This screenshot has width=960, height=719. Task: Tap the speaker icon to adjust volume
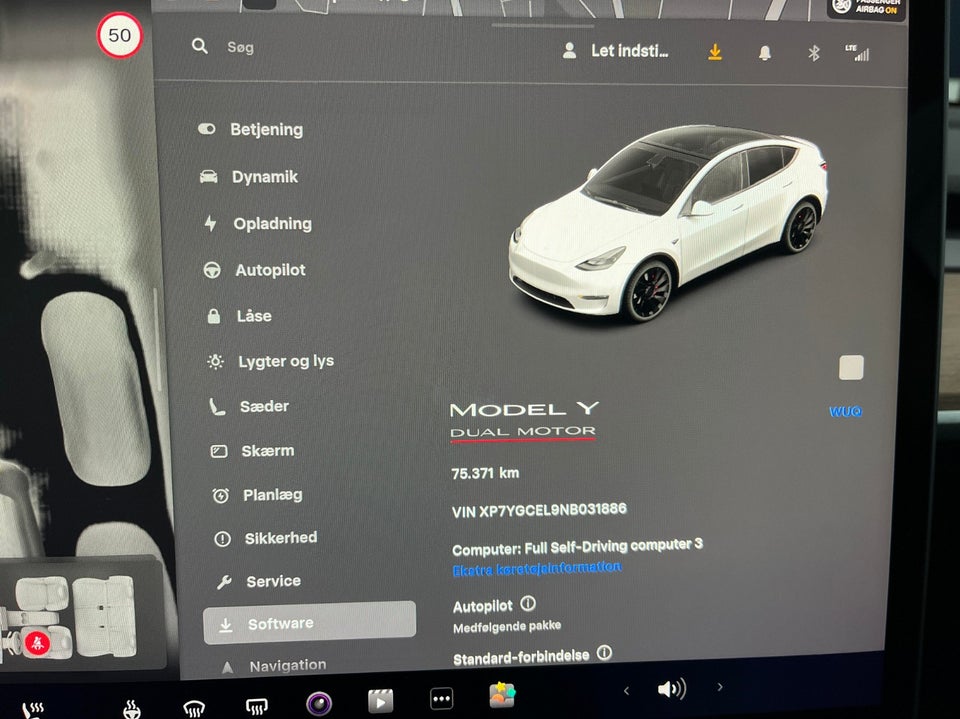point(672,689)
